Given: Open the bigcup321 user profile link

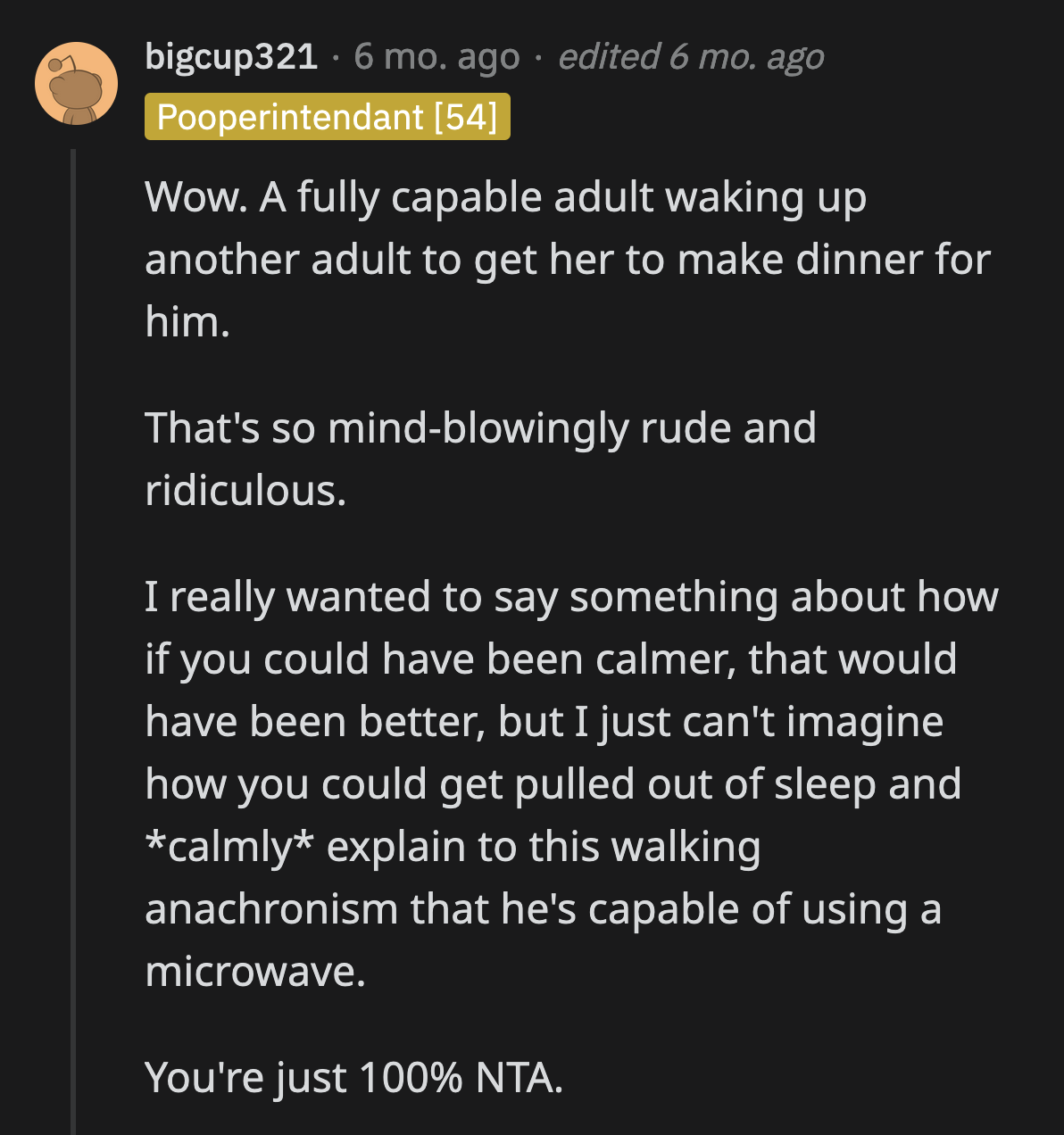Looking at the screenshot, I should (231, 57).
